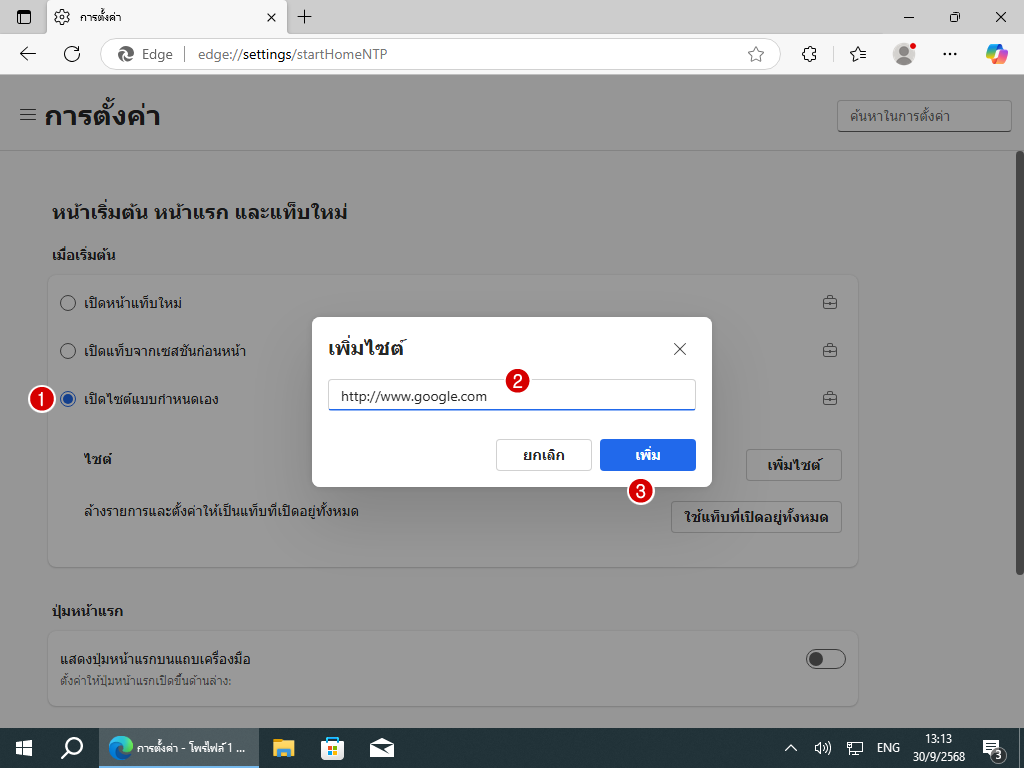1024x768 pixels.
Task: Open the Favorites list icon
Action: pos(857,54)
